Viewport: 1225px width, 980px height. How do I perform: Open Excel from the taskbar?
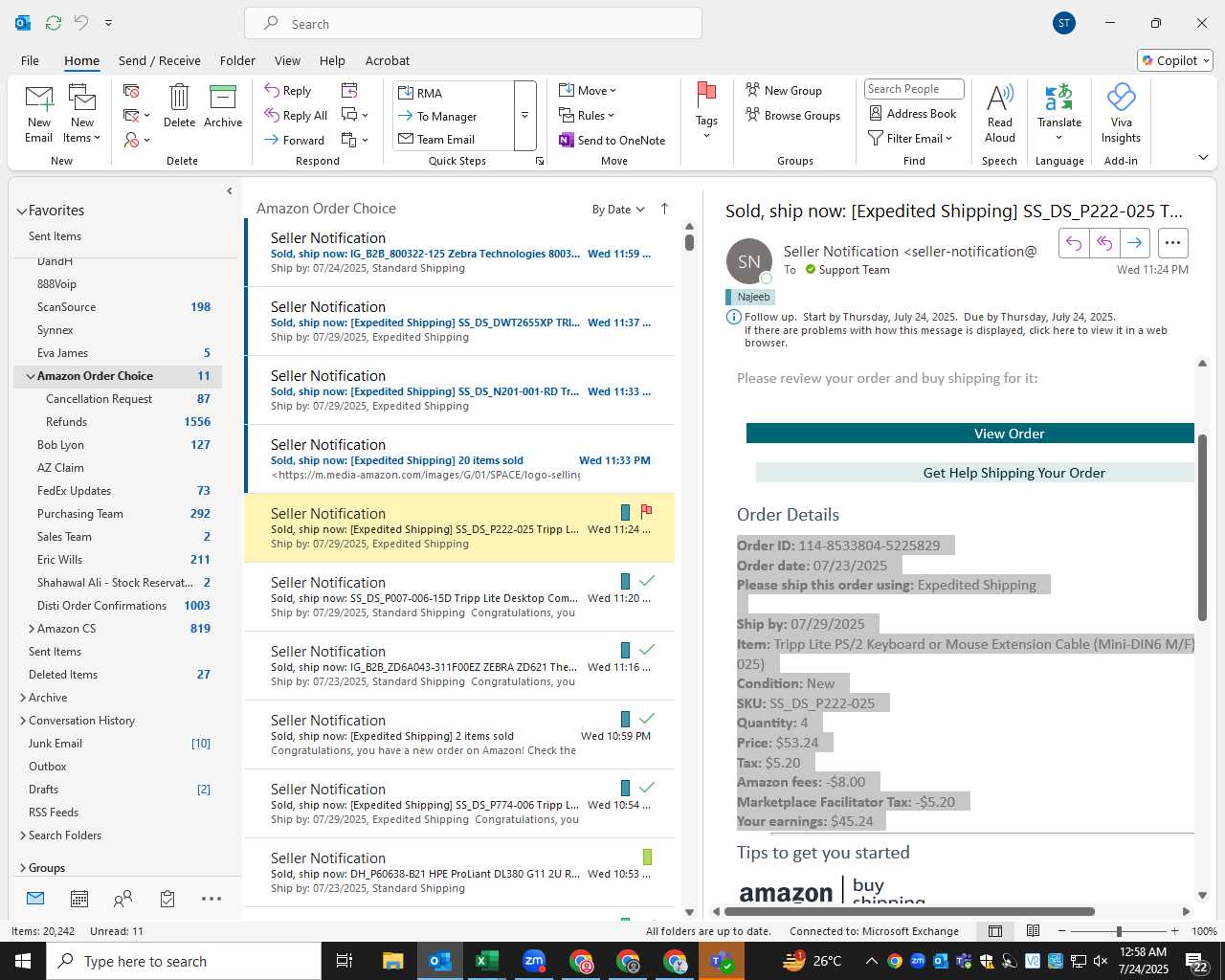coord(486,961)
